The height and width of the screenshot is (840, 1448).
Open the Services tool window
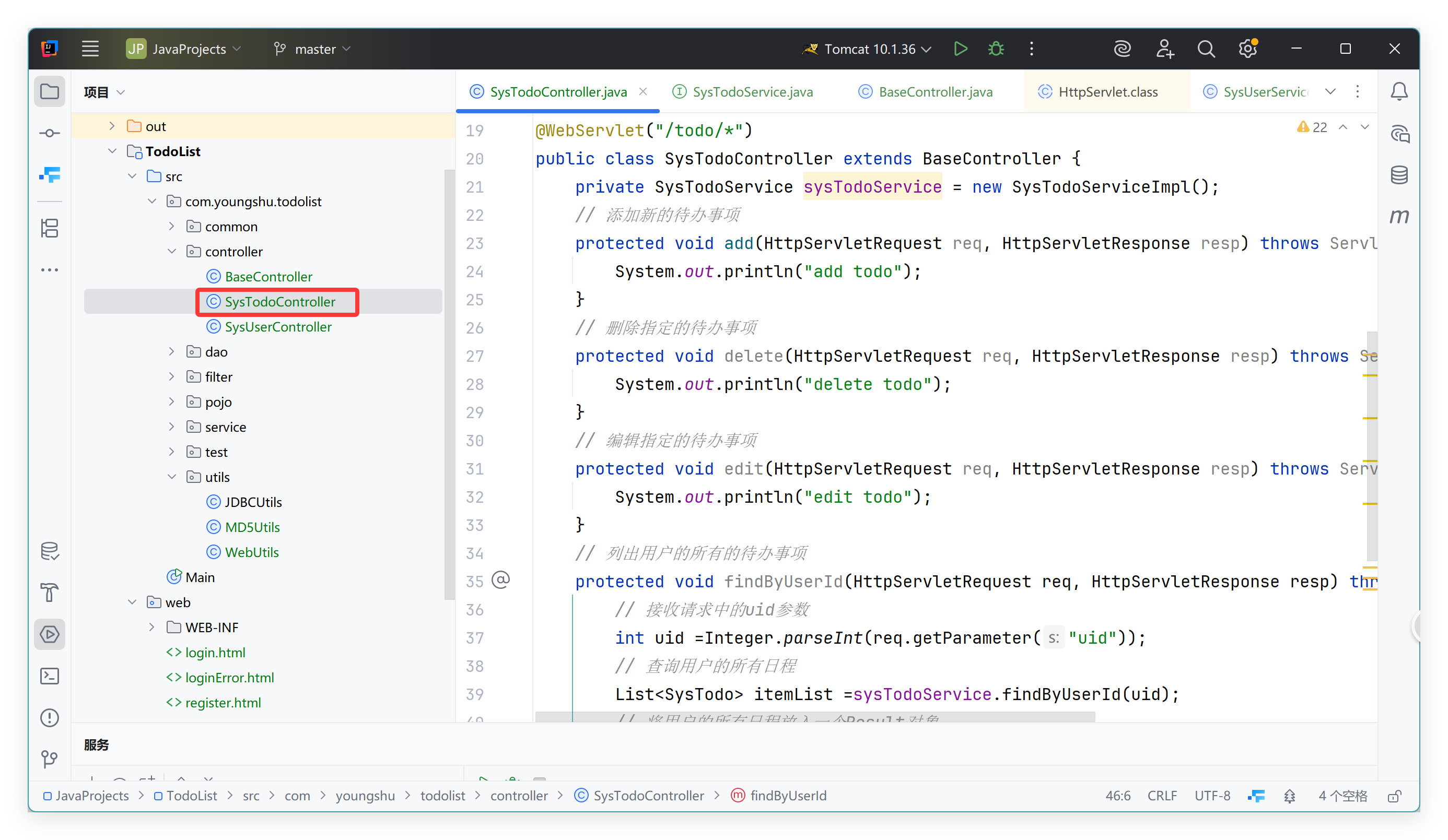[50, 634]
